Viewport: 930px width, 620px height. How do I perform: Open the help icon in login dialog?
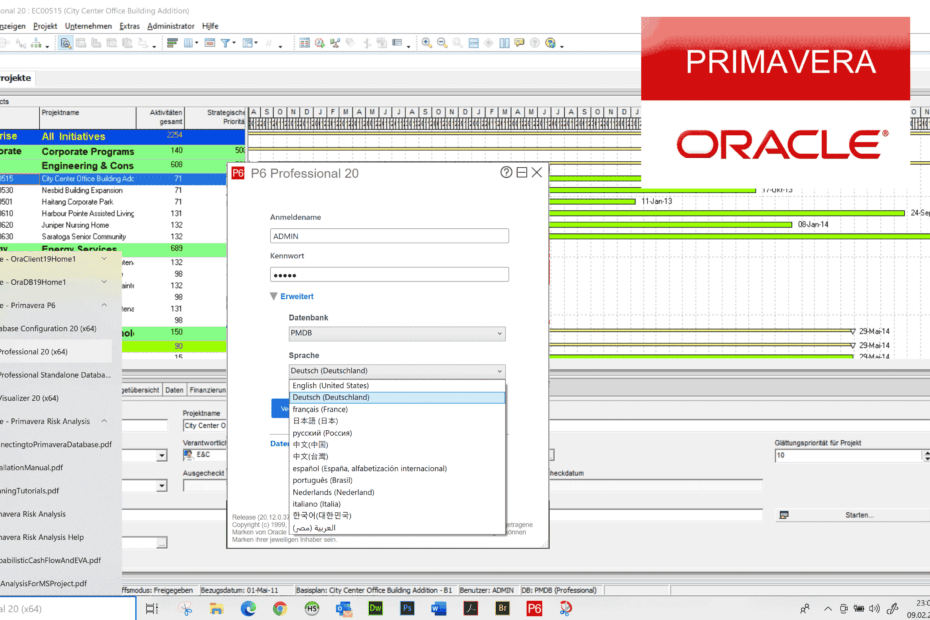click(506, 173)
